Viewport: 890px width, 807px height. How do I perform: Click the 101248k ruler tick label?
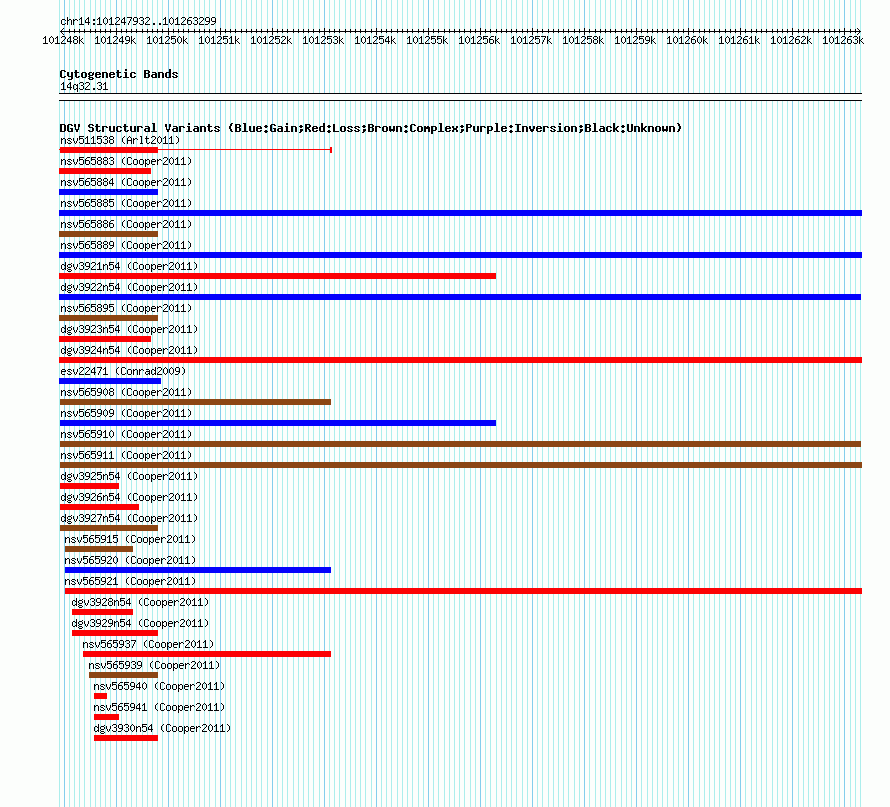pyautogui.click(x=63, y=40)
